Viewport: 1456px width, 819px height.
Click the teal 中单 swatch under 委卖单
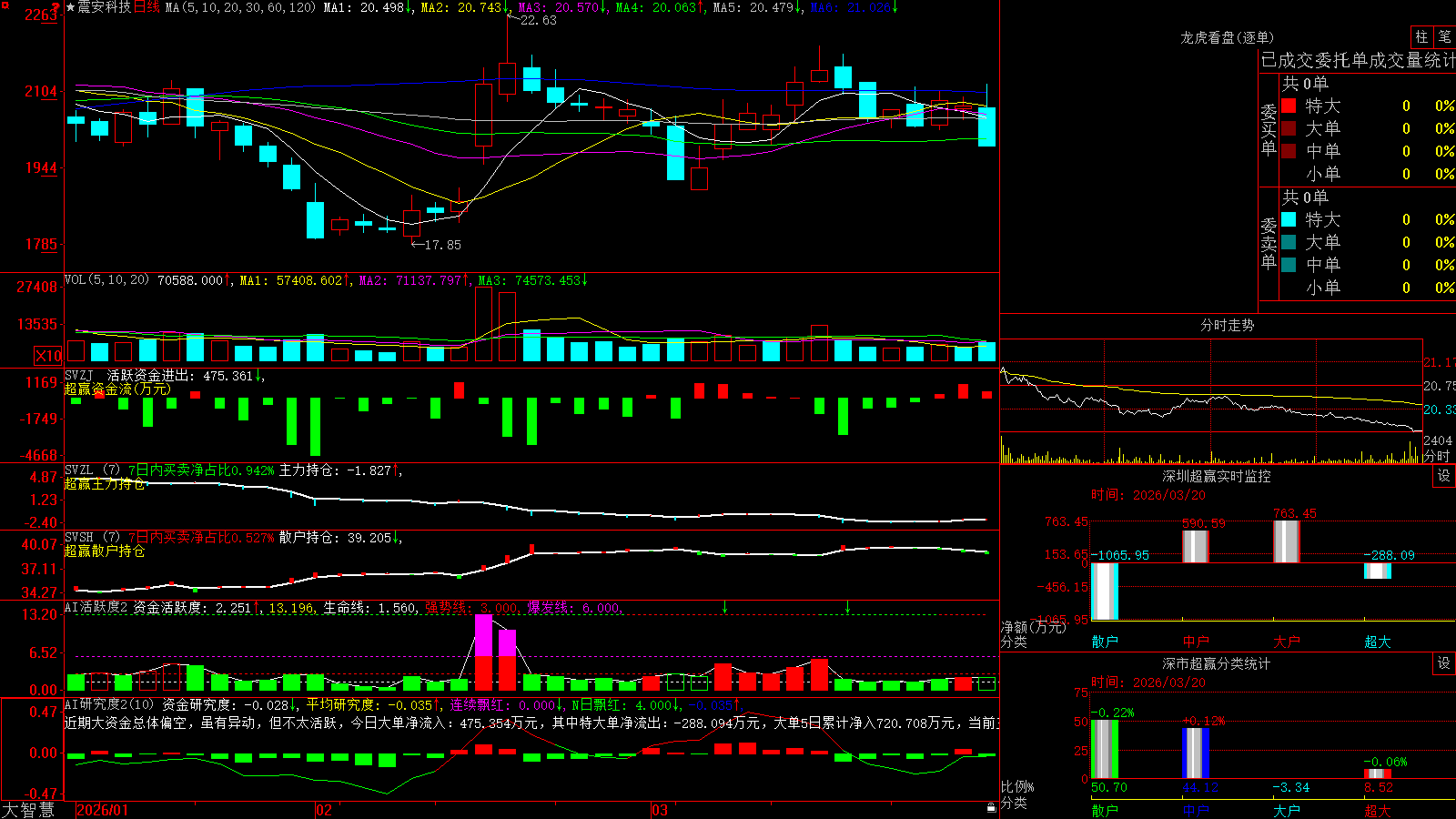1289,265
